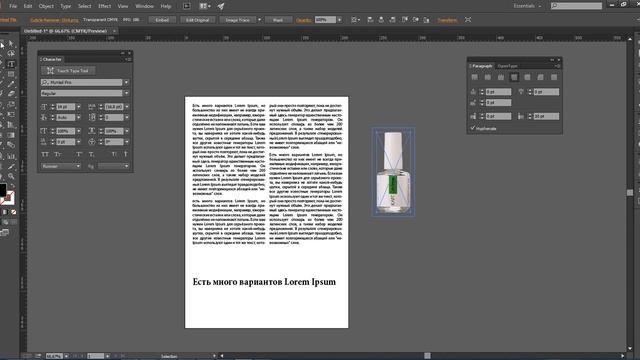Click the Embed button
The width and height of the screenshot is (640, 360).
162,20
